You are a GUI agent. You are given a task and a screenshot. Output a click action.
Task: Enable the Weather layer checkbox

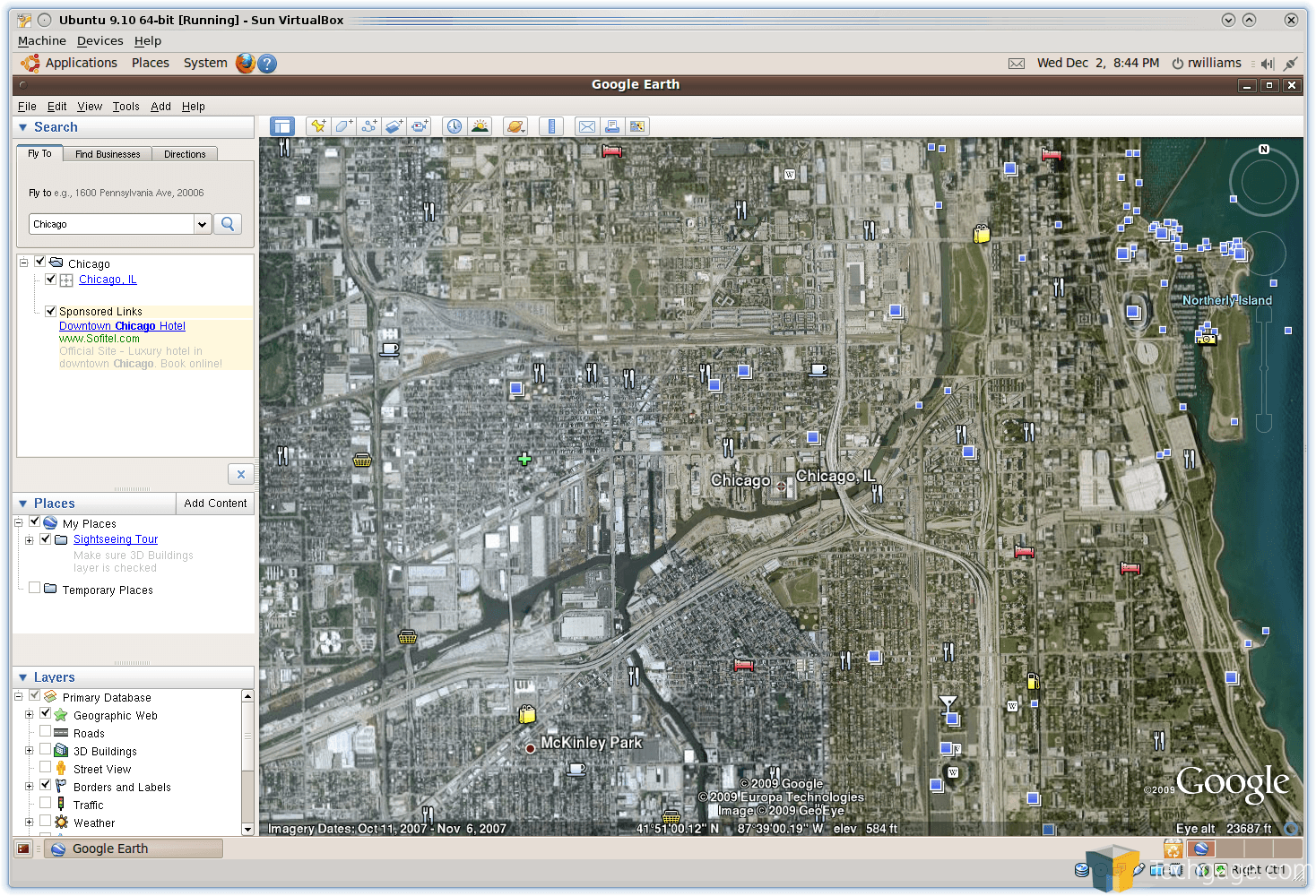(46, 821)
